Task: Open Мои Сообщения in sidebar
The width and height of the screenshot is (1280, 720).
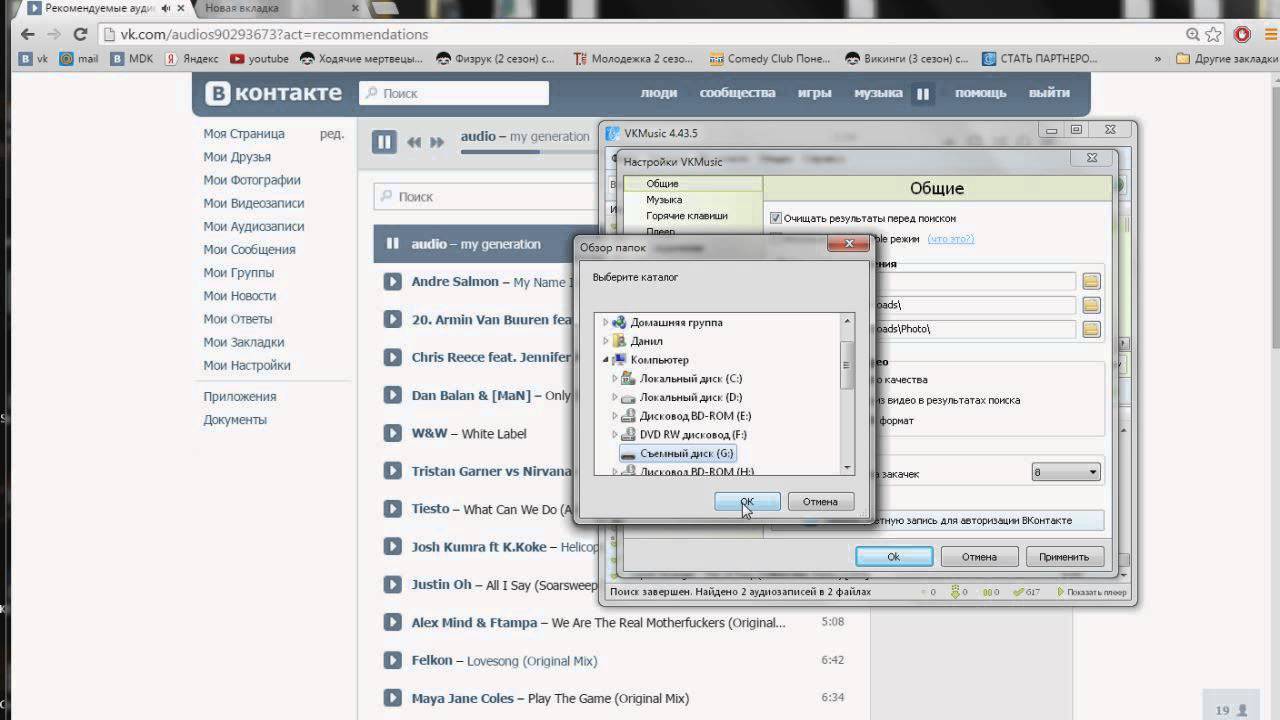Action: pyautogui.click(x=249, y=250)
